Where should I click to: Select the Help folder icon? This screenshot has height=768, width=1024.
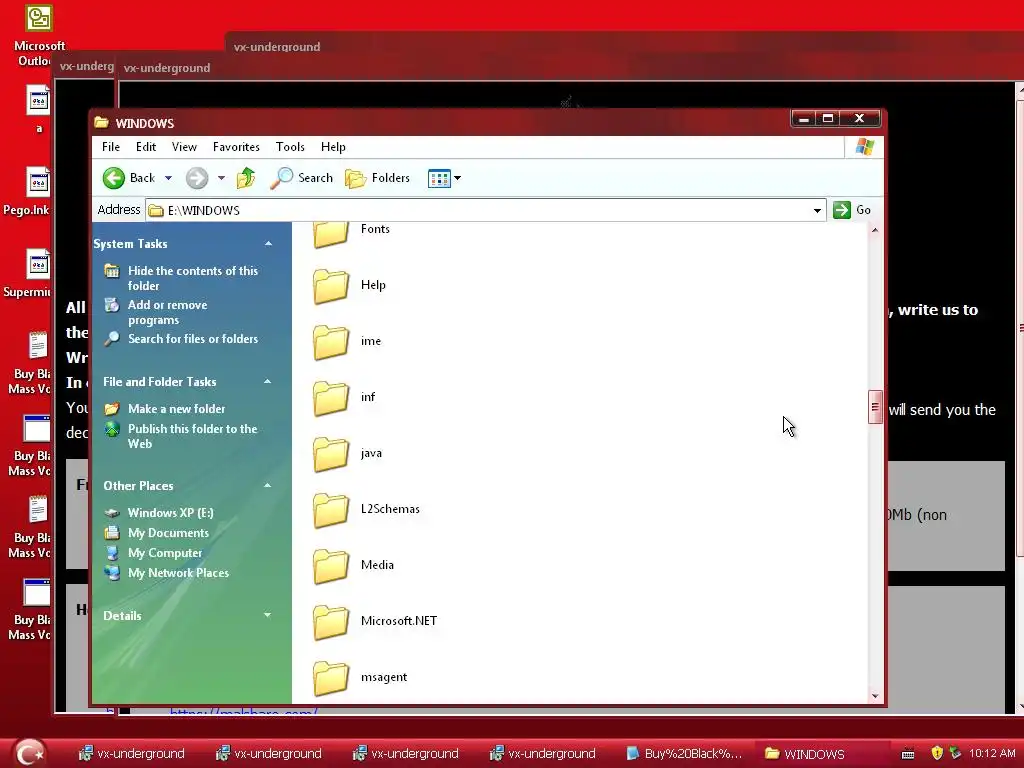tap(330, 285)
